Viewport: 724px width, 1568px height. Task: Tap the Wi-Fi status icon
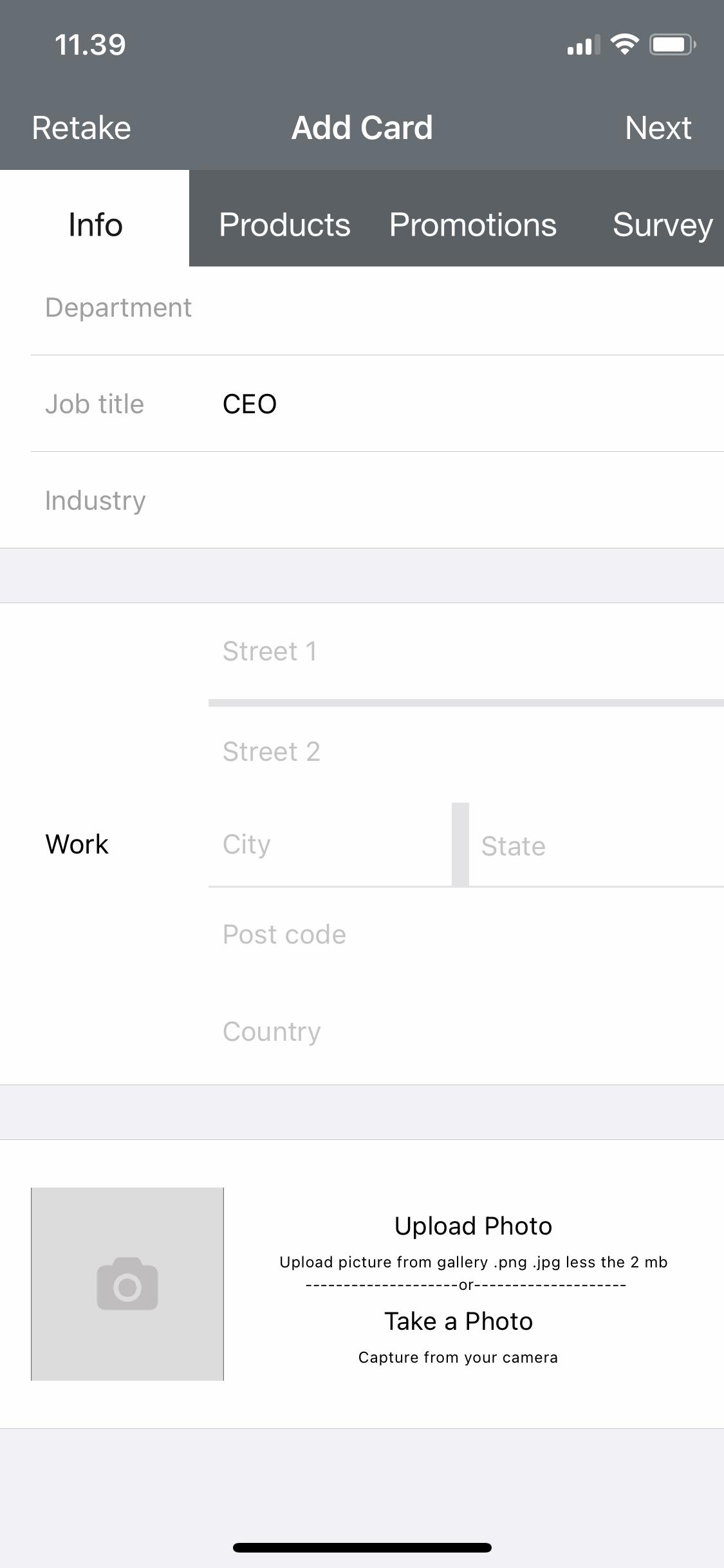pyautogui.click(x=624, y=44)
